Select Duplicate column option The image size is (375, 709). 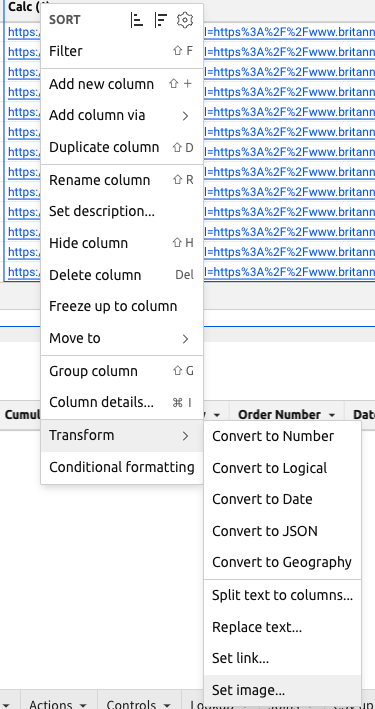coord(122,148)
